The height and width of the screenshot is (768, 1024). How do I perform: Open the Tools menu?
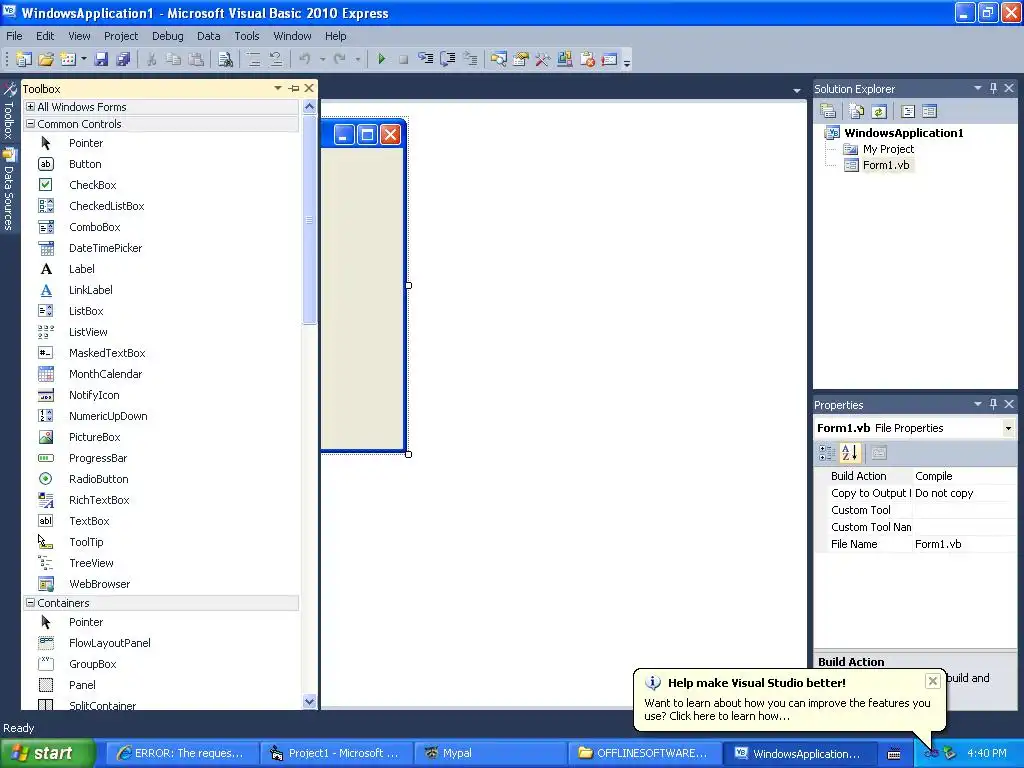point(247,36)
